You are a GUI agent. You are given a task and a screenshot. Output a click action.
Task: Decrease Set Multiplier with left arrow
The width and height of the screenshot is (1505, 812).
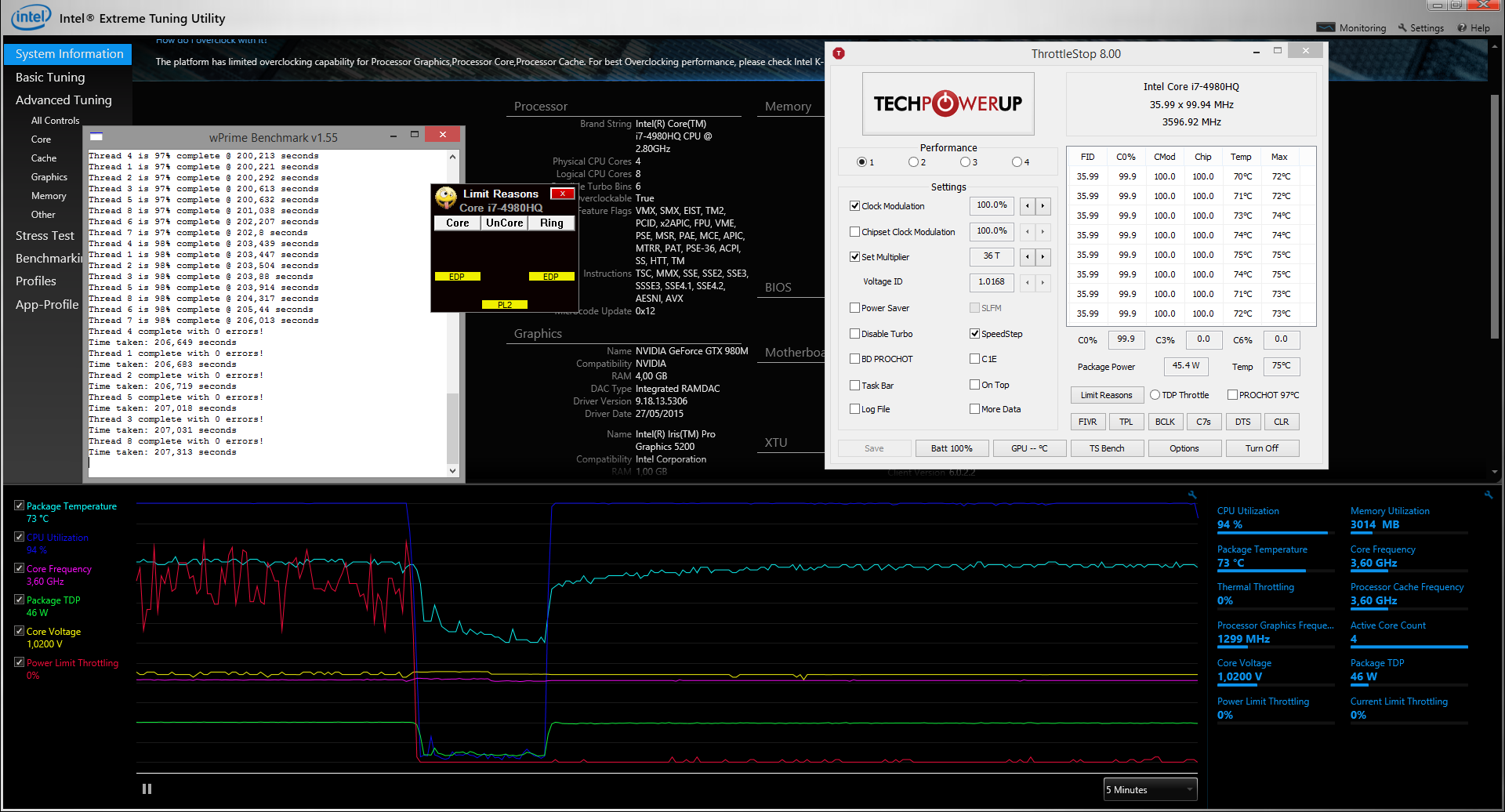tap(1027, 256)
